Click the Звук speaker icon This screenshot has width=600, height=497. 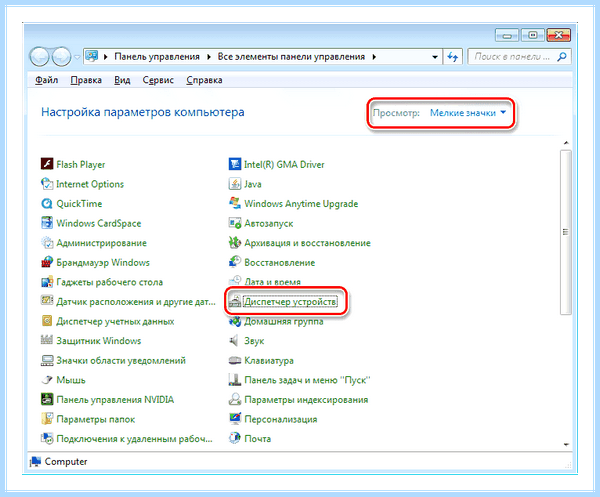234,340
